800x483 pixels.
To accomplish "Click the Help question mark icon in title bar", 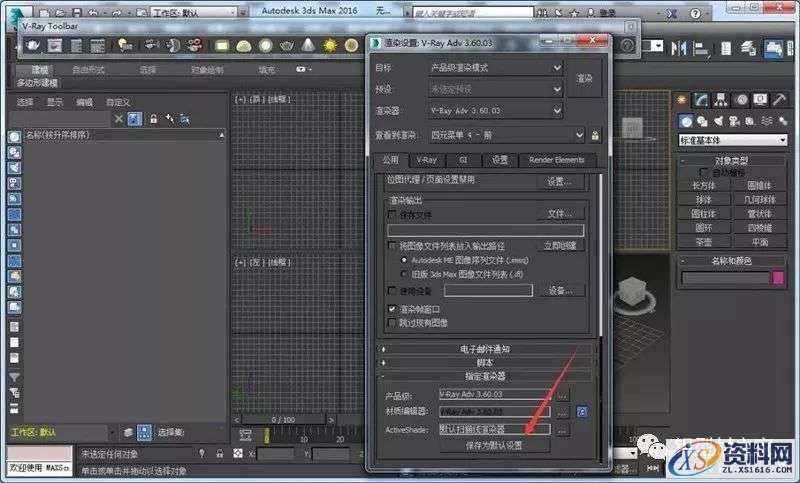I will point(695,13).
